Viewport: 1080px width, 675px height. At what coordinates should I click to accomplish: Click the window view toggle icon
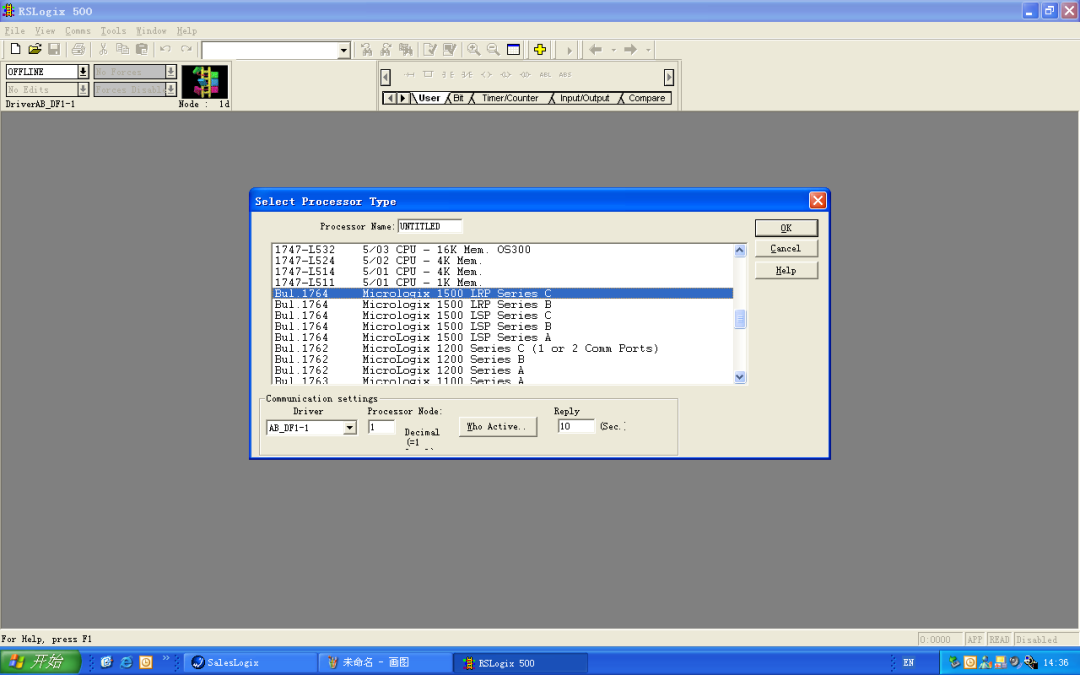(x=513, y=50)
